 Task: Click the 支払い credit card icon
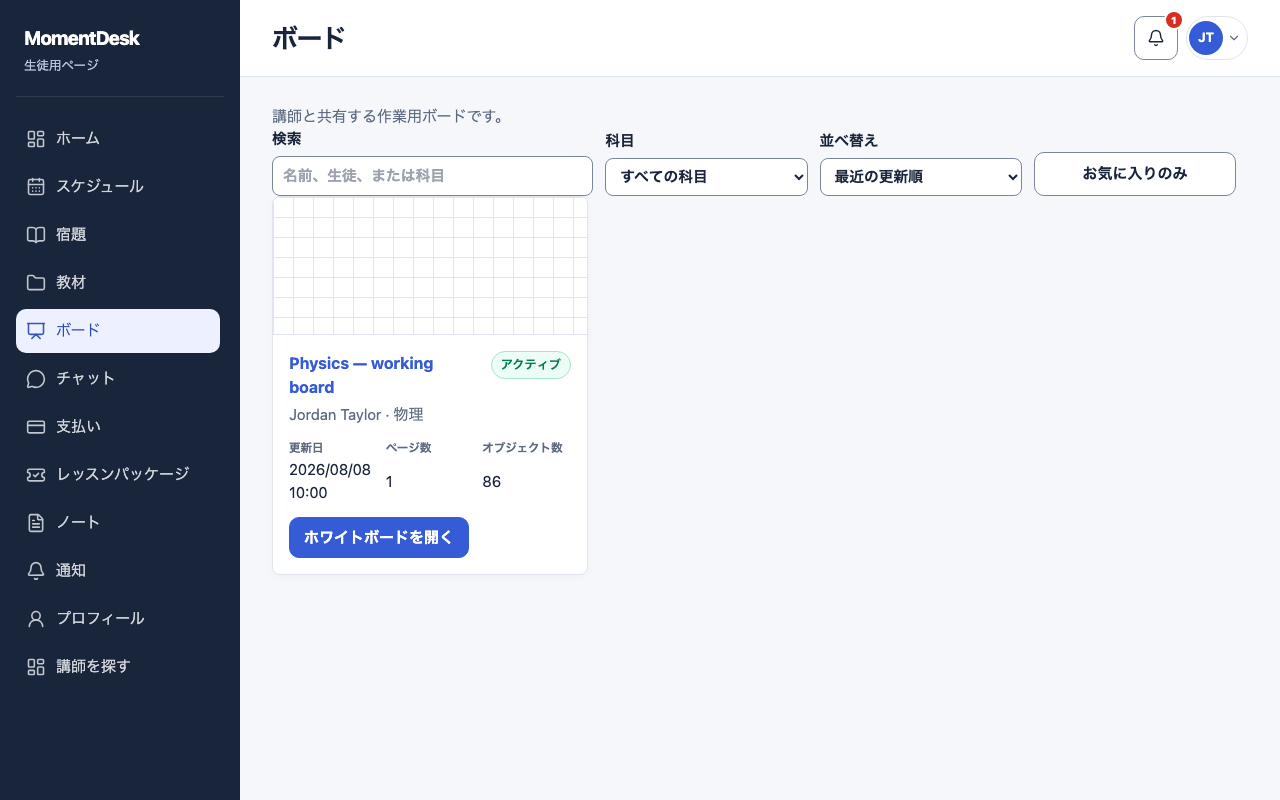click(x=36, y=427)
